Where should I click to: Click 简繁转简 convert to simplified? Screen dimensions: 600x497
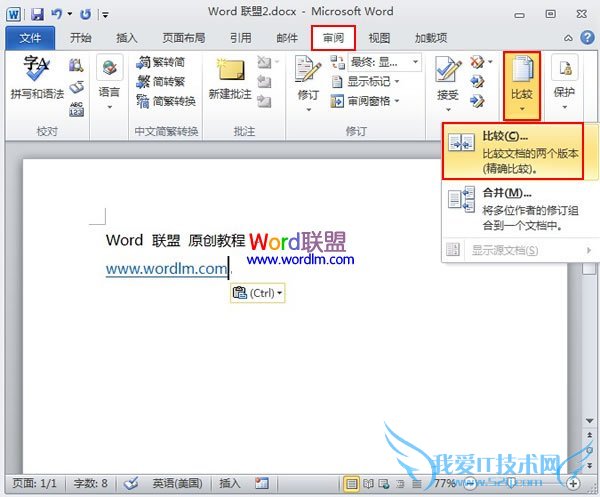click(x=161, y=62)
